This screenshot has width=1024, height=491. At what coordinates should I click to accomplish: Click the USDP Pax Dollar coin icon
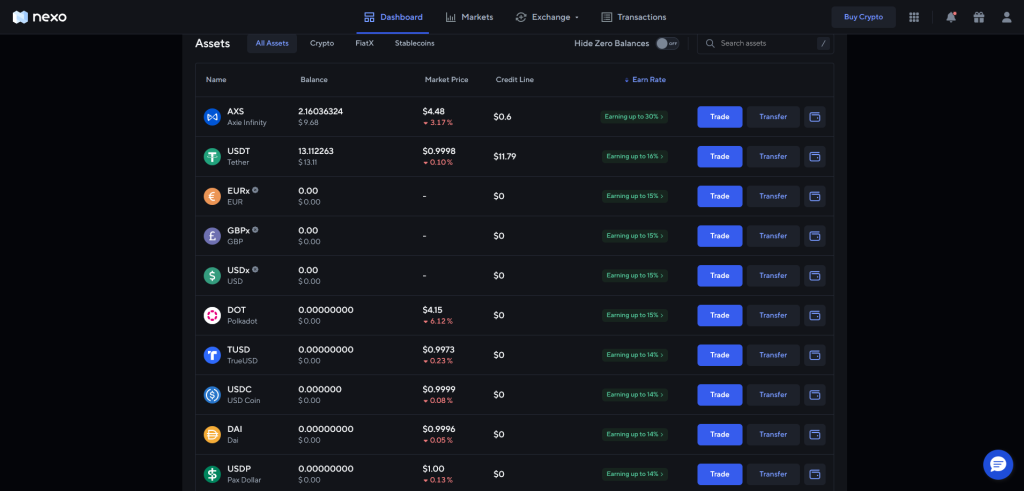tap(212, 474)
